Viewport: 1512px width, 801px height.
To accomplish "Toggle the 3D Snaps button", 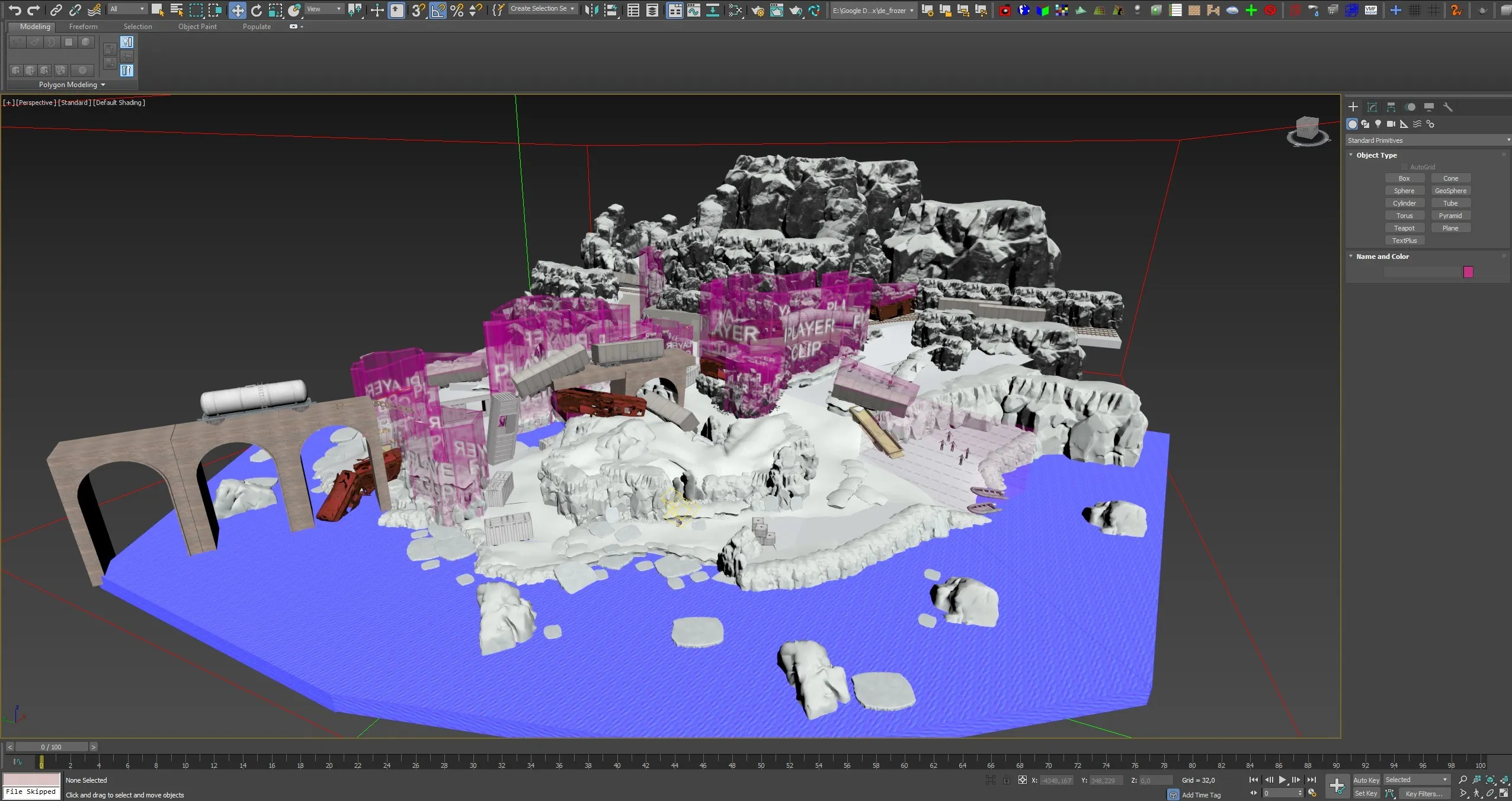I will pos(418,10).
